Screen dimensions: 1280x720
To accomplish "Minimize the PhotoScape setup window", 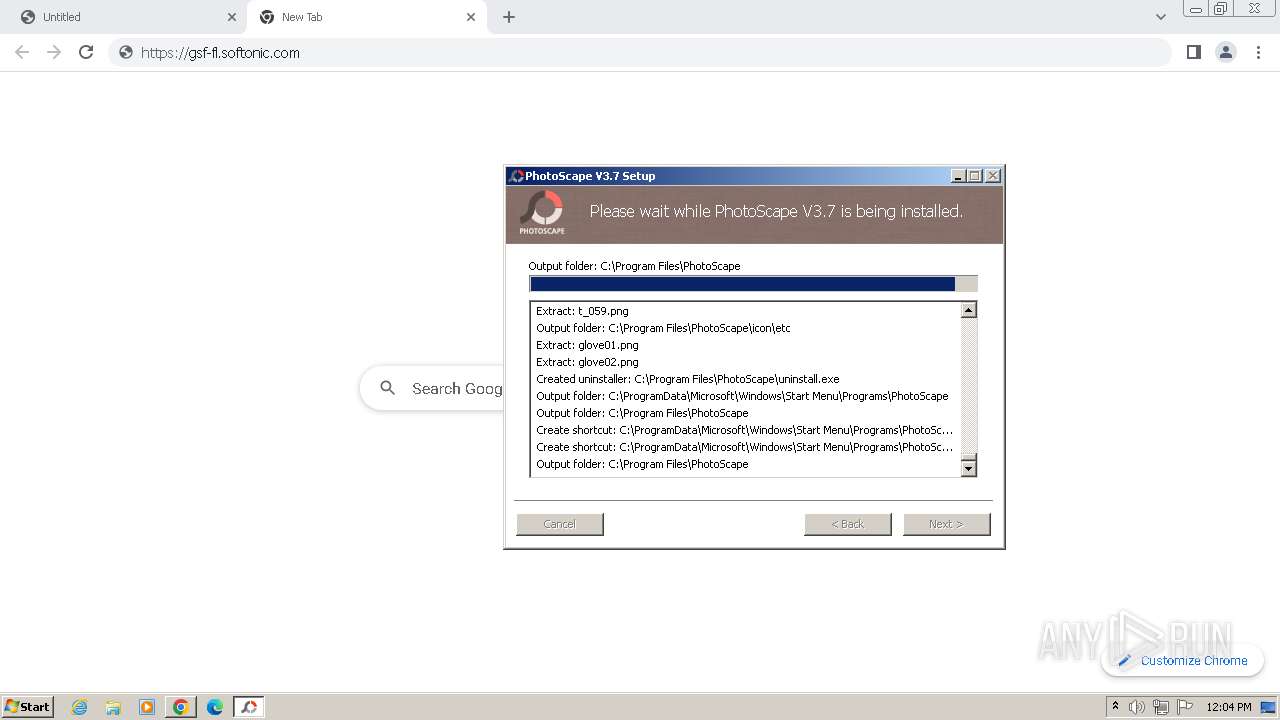I will click(x=958, y=176).
